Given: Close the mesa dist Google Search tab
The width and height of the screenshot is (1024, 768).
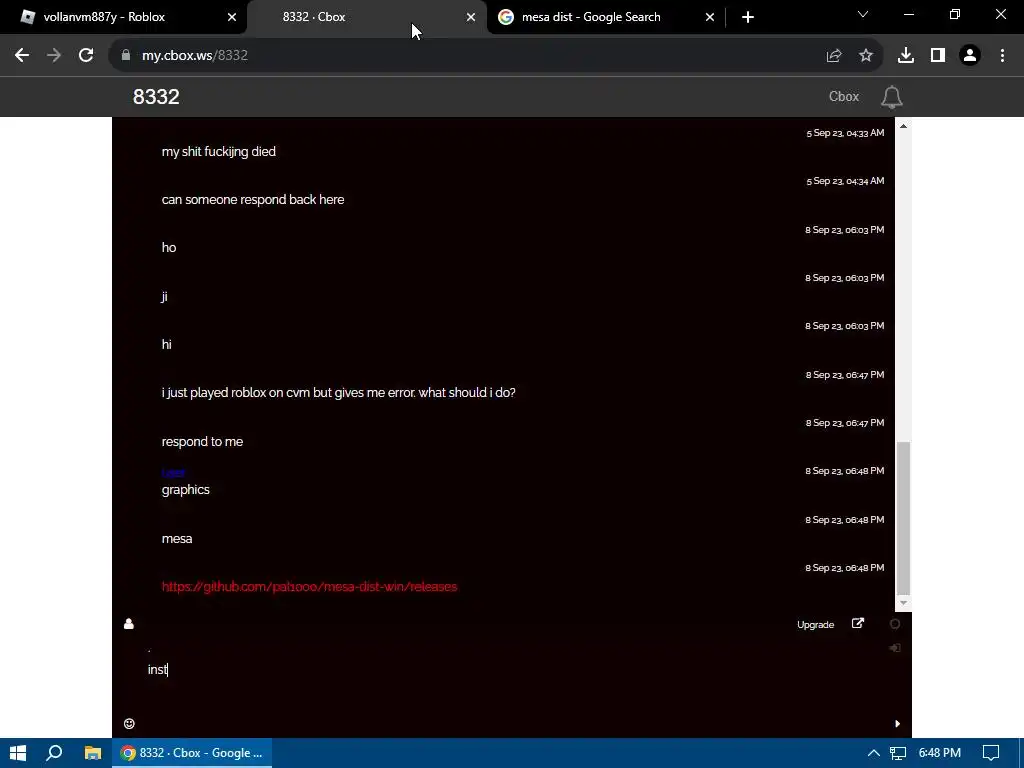Looking at the screenshot, I should click(x=710, y=17).
